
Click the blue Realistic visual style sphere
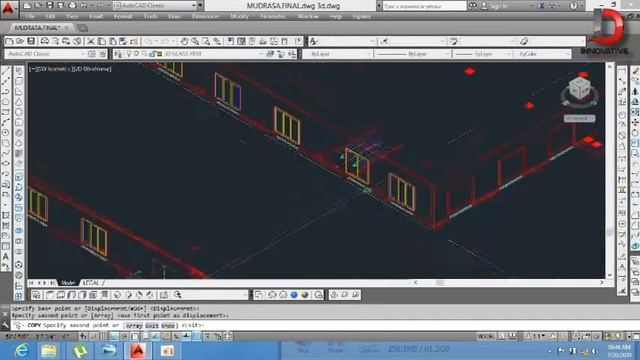pos(294,295)
